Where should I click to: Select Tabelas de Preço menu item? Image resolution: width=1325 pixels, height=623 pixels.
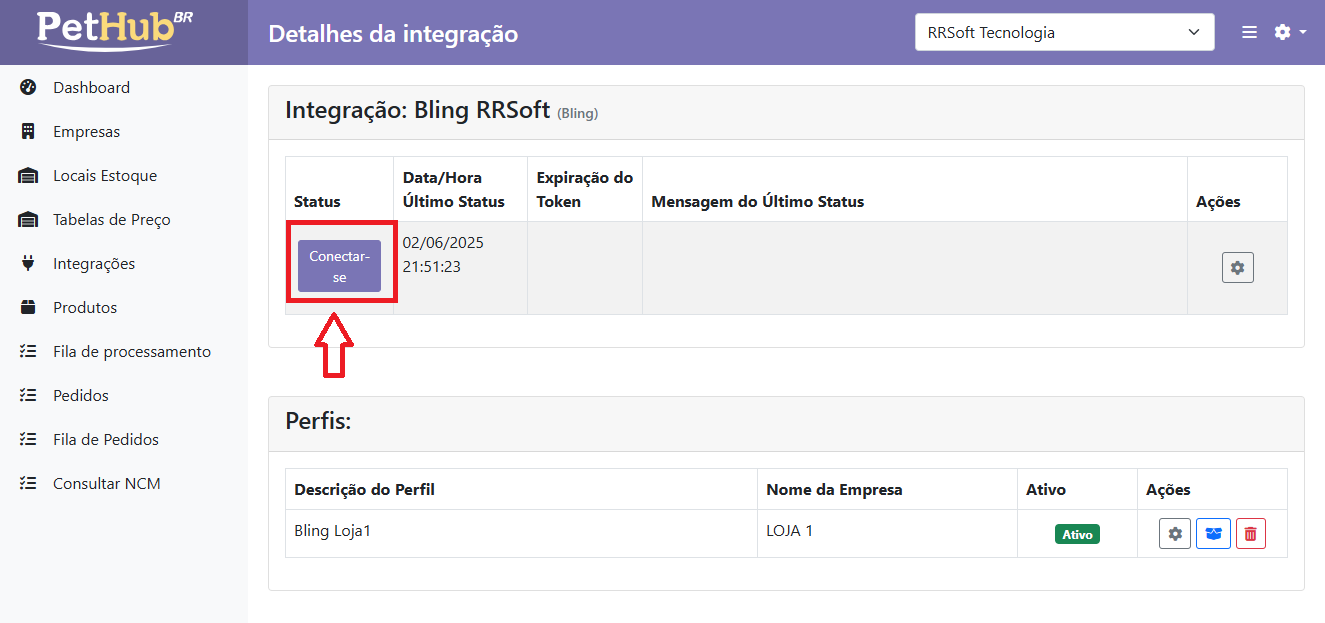coord(112,219)
